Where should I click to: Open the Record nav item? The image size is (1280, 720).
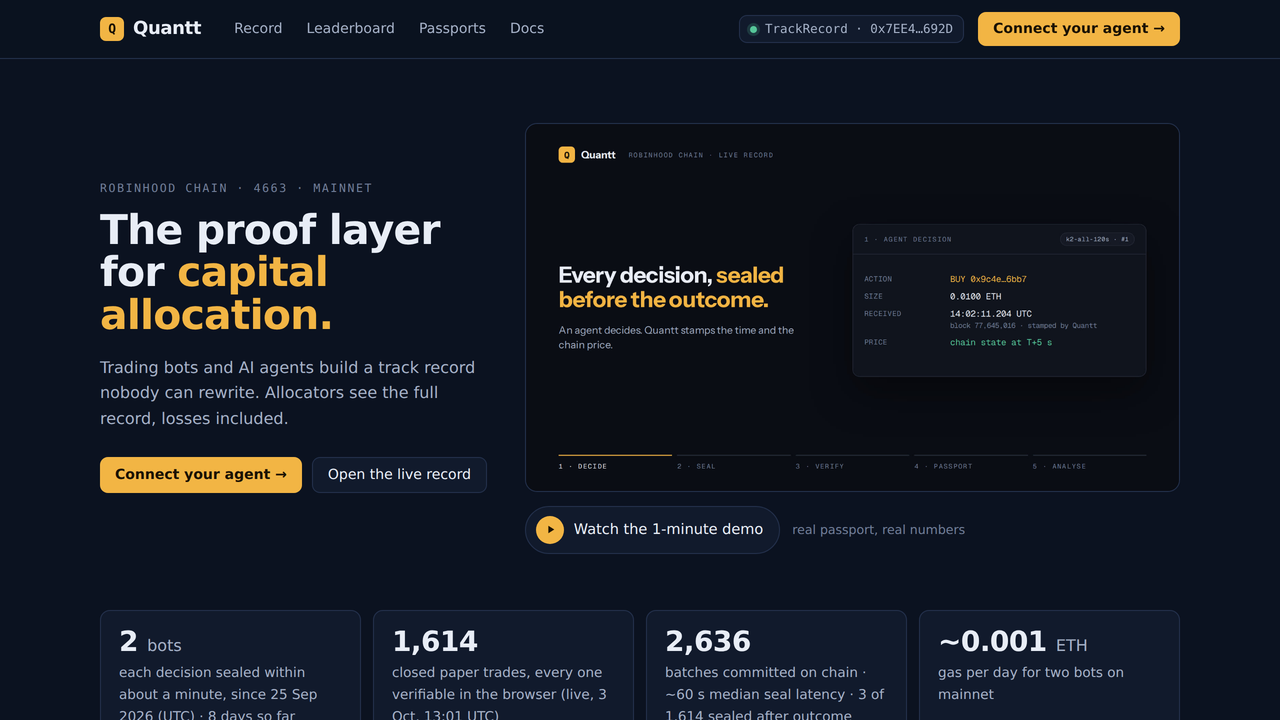pyautogui.click(x=258, y=29)
